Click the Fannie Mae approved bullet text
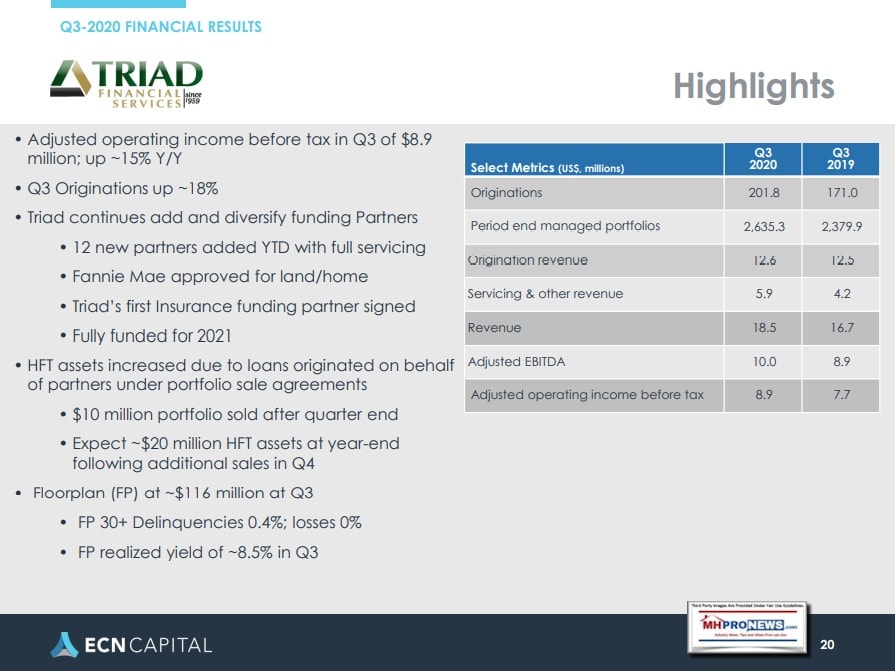This screenshot has width=895, height=671. tap(220, 276)
